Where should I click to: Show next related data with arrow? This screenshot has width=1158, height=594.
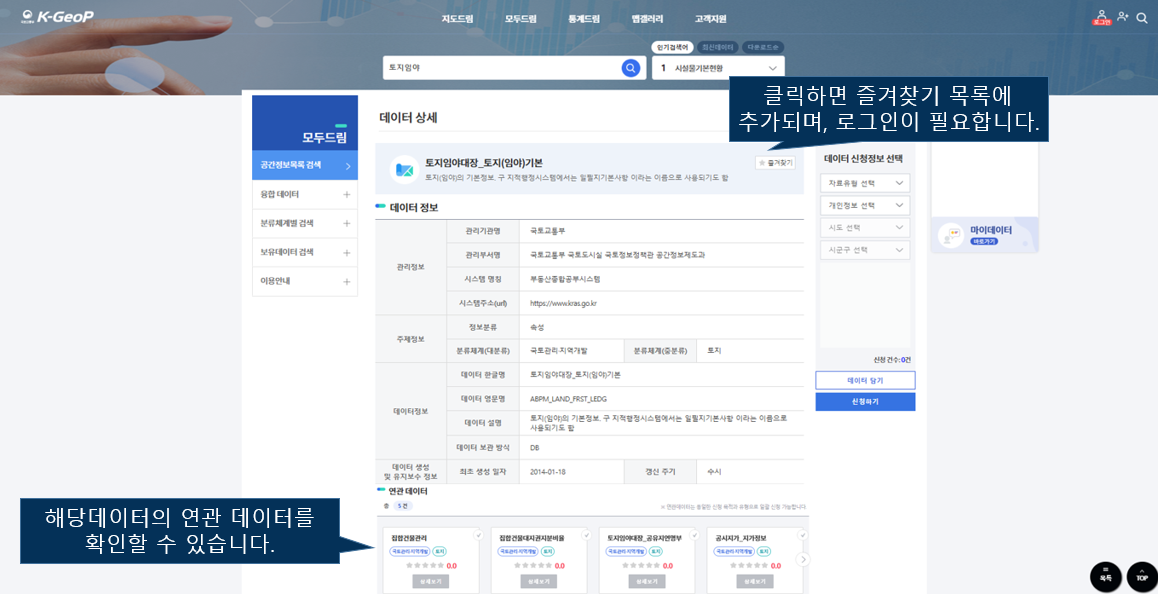(x=802, y=560)
